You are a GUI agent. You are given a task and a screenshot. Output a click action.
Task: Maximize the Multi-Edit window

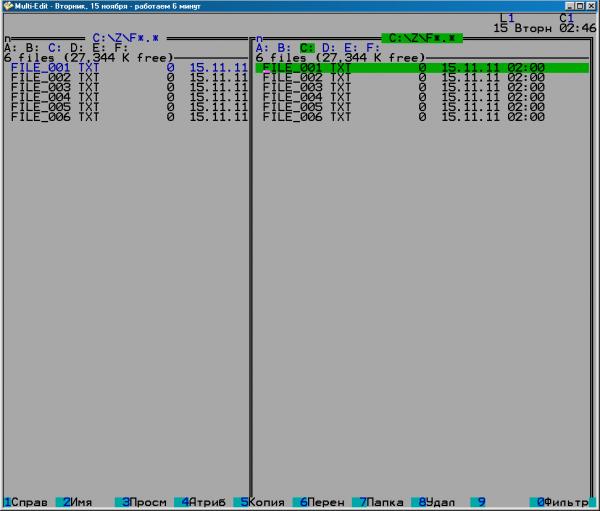tap(581, 6)
